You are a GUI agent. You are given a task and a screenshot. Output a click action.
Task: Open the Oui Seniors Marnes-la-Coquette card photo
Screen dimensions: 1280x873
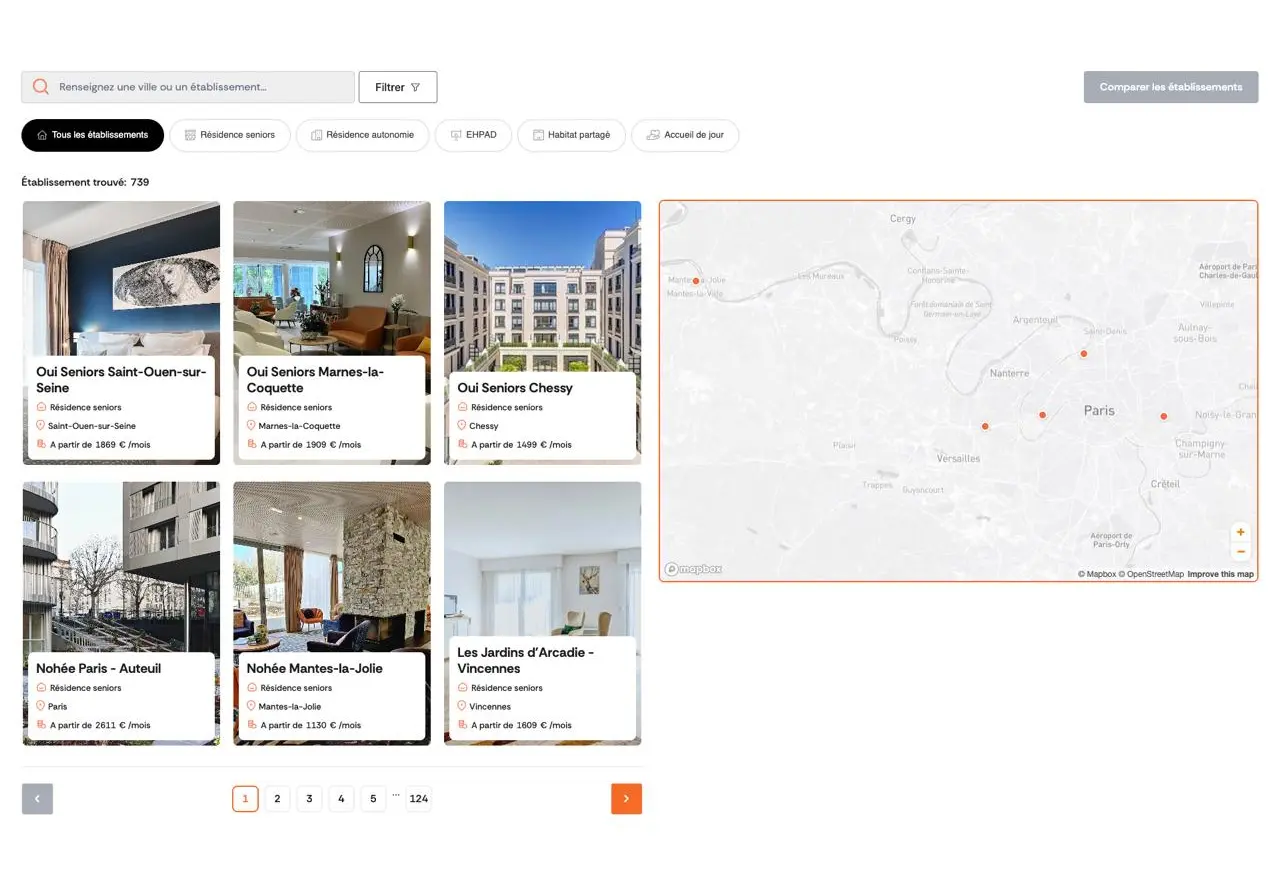[x=332, y=277]
